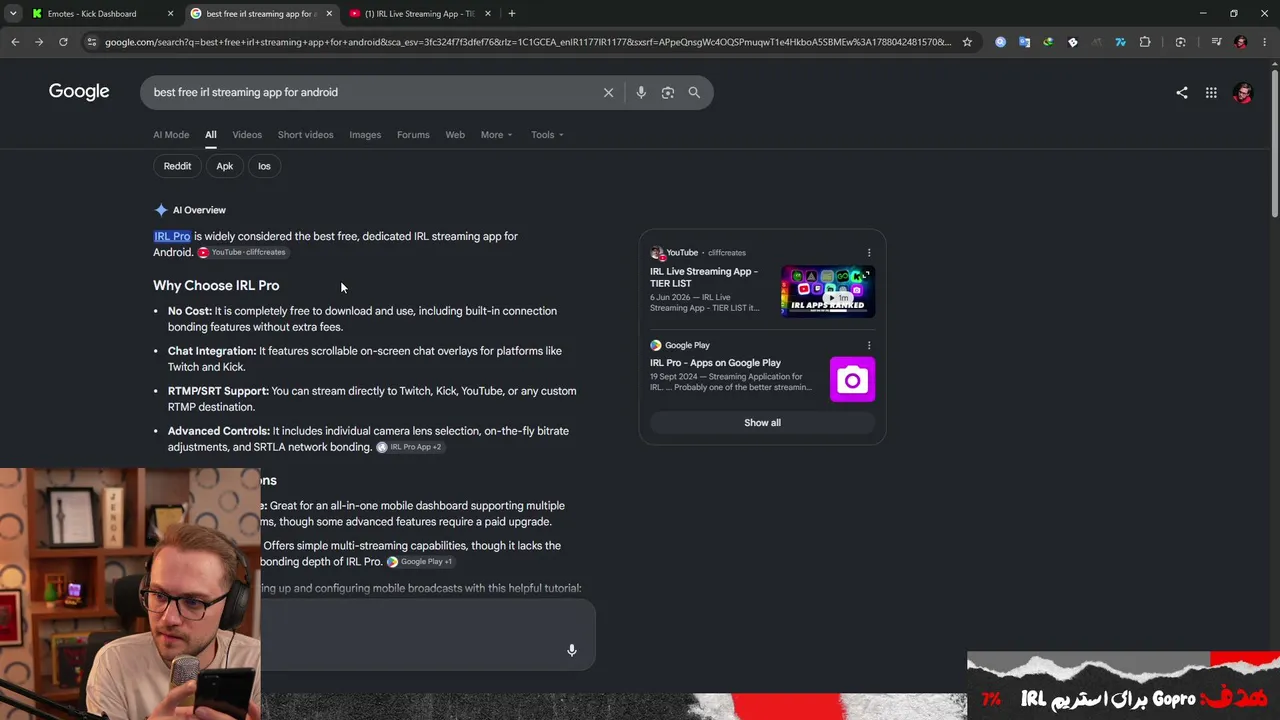Screen dimensions: 1280x720
Task: Filter results with the Reddit chip
Action: point(177,166)
